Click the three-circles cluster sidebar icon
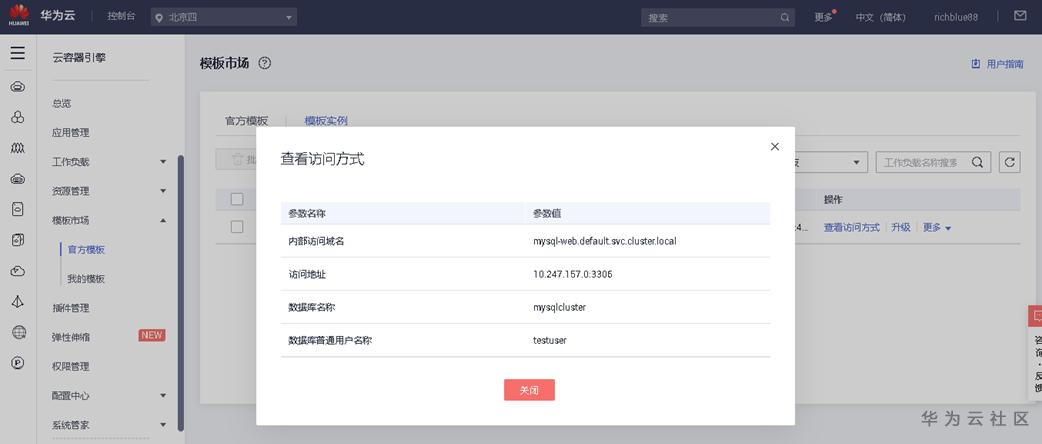 18,118
